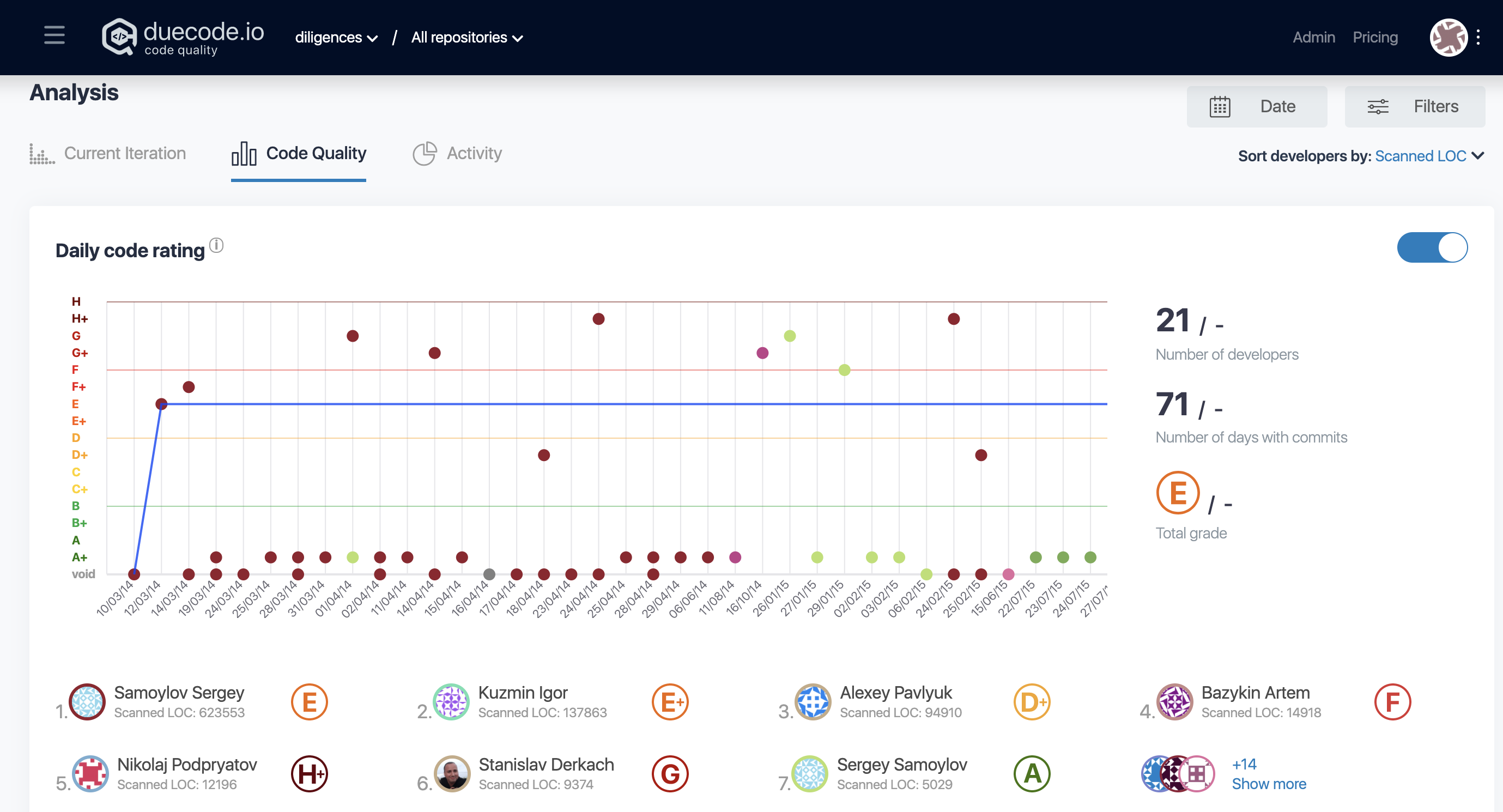Click the info icon beside Daily code rating
The width and height of the screenshot is (1503, 812).
(x=216, y=245)
